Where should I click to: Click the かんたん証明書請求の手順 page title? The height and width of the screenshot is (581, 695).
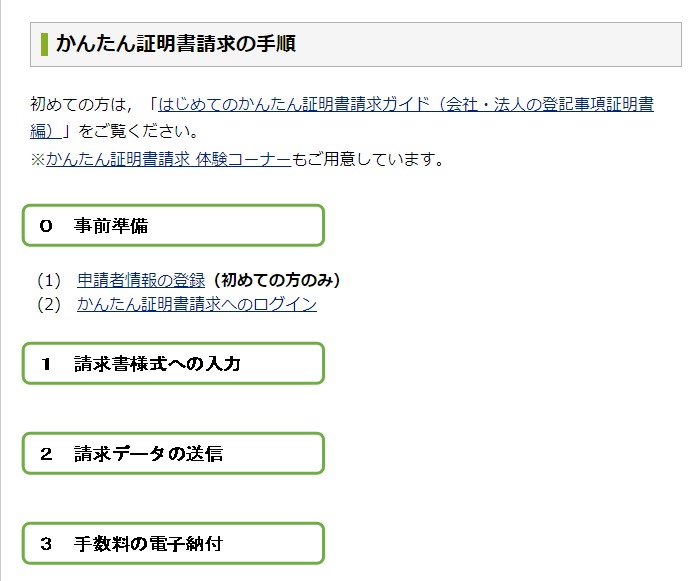pos(176,44)
